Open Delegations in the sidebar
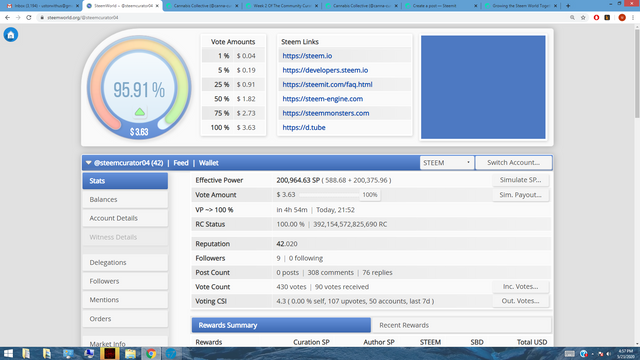The width and height of the screenshot is (640, 360). click(125, 262)
